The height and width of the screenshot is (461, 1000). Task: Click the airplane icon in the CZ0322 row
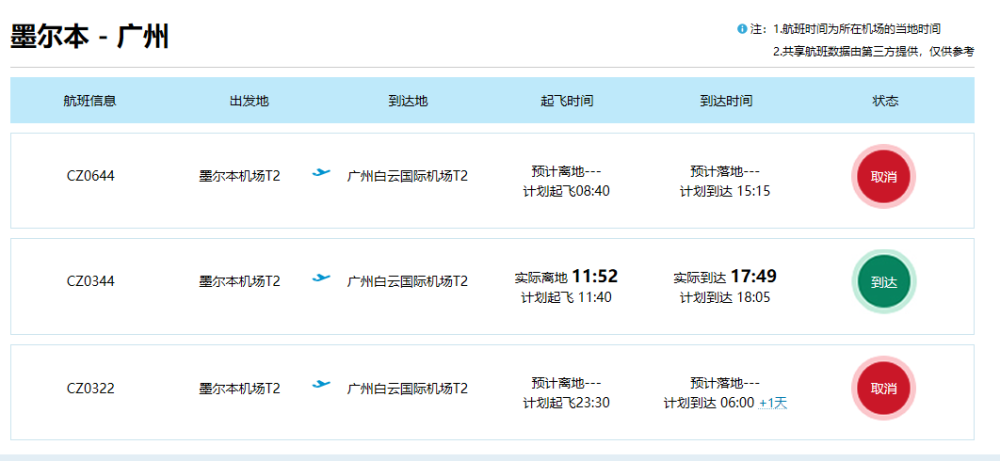tap(321, 384)
